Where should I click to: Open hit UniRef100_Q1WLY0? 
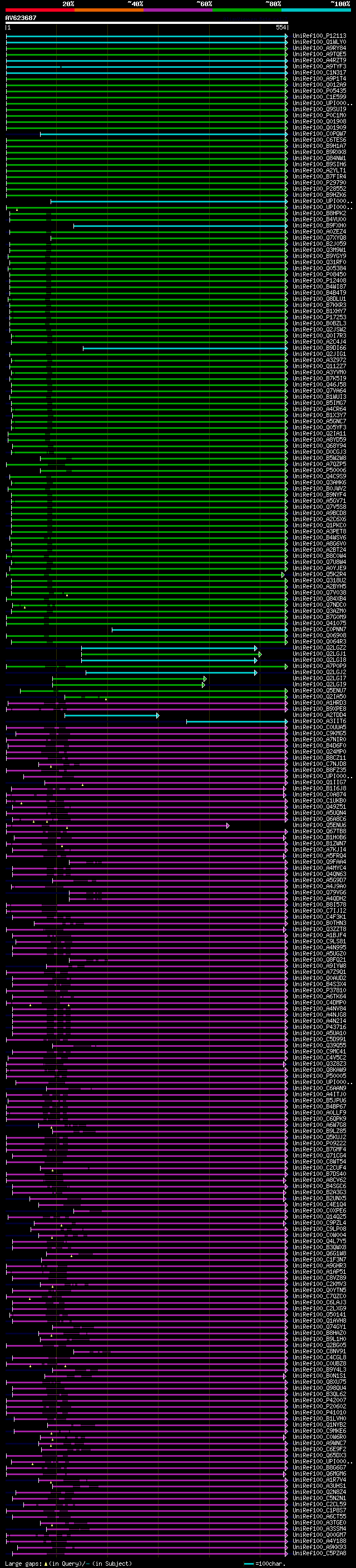pyautogui.click(x=319, y=42)
